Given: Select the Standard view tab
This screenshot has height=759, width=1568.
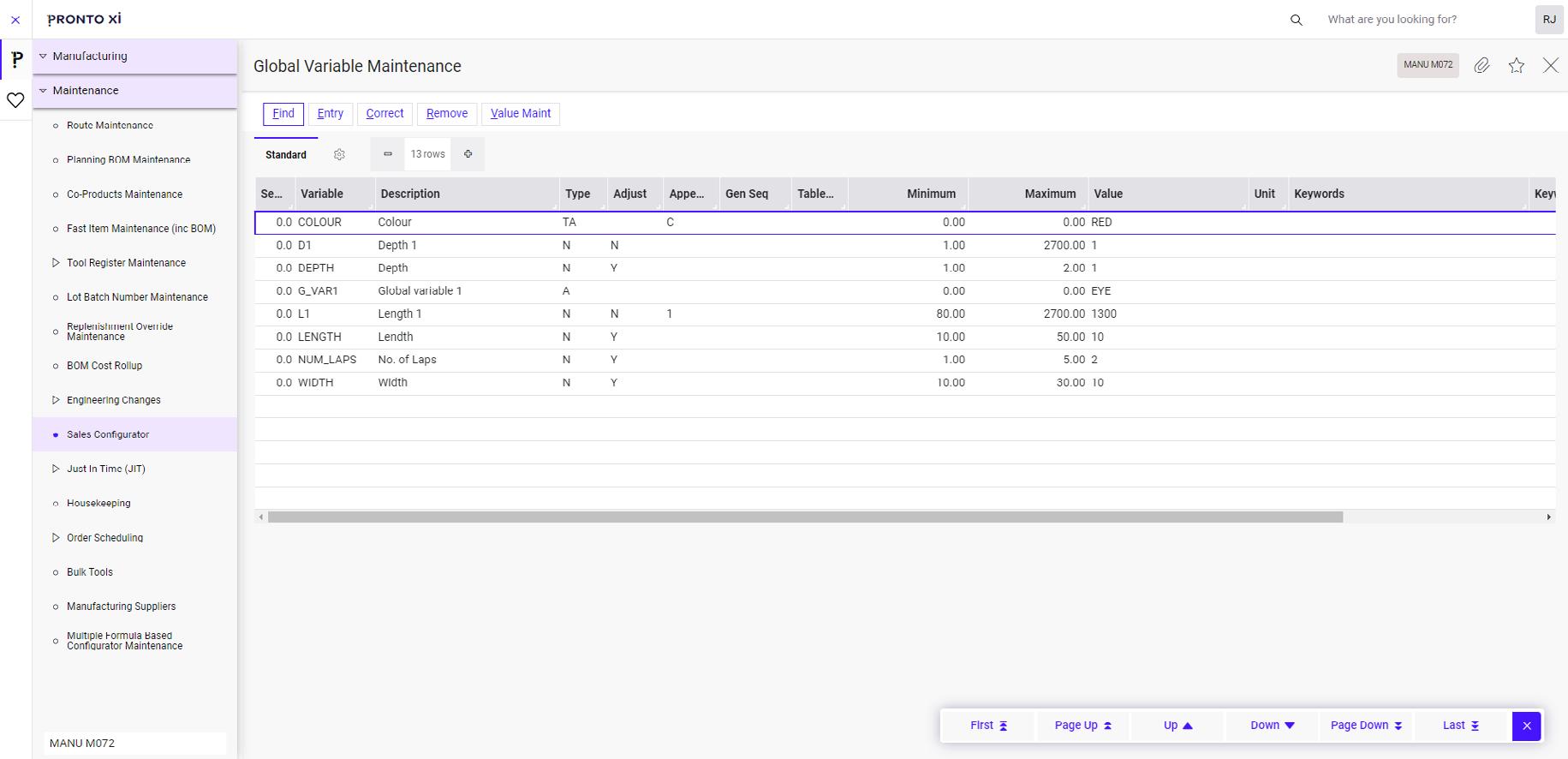Looking at the screenshot, I should coord(286,155).
